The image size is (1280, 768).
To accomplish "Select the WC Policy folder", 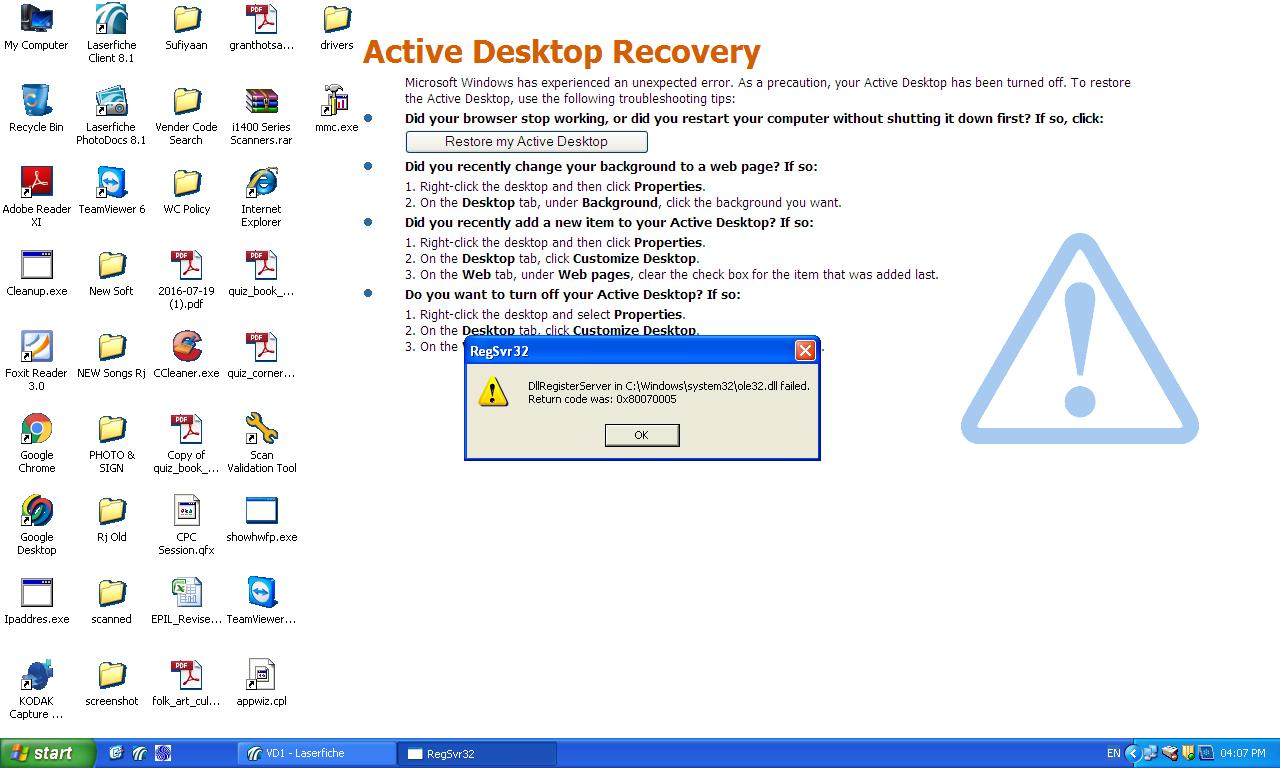I will 186,192.
